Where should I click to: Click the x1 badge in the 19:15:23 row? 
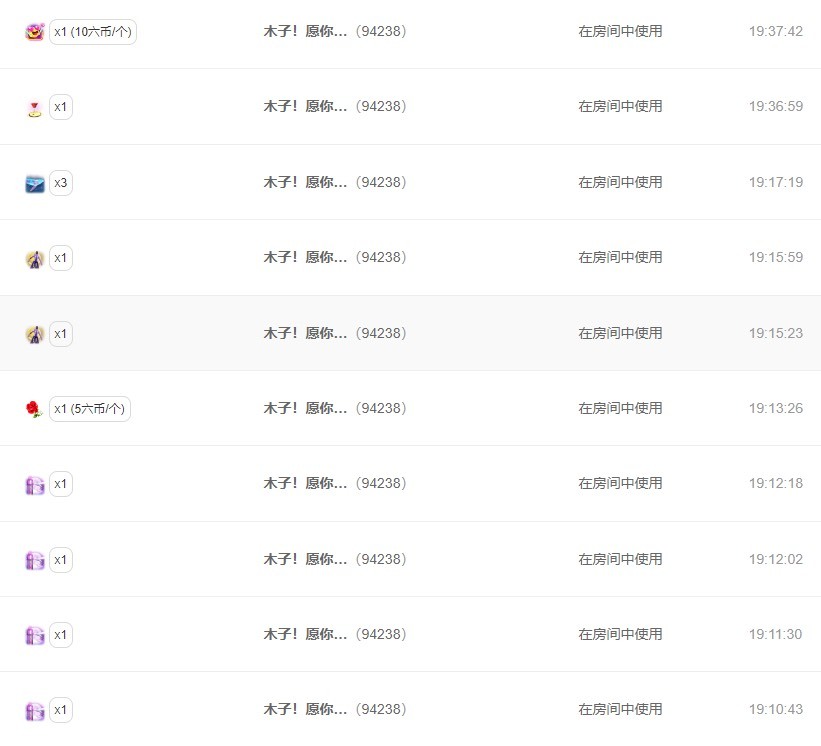61,333
